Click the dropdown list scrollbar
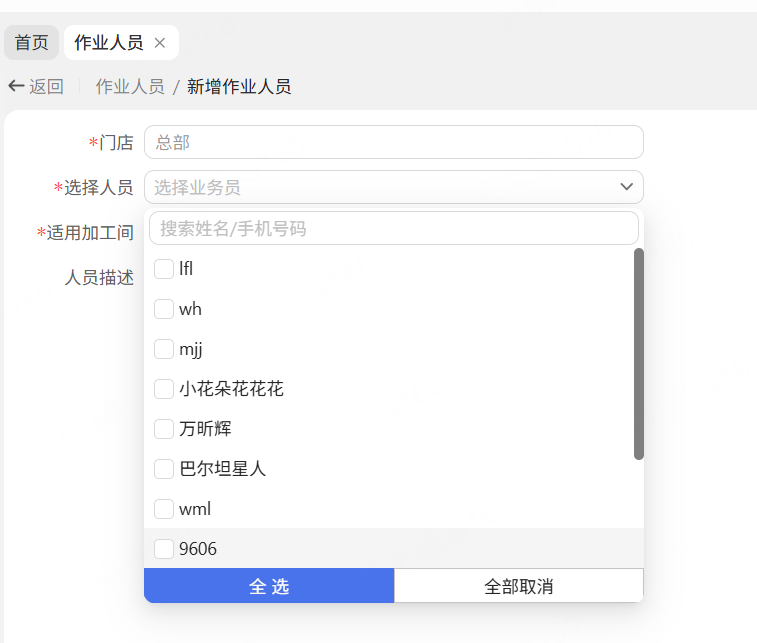The height and width of the screenshot is (643, 757). 639,354
